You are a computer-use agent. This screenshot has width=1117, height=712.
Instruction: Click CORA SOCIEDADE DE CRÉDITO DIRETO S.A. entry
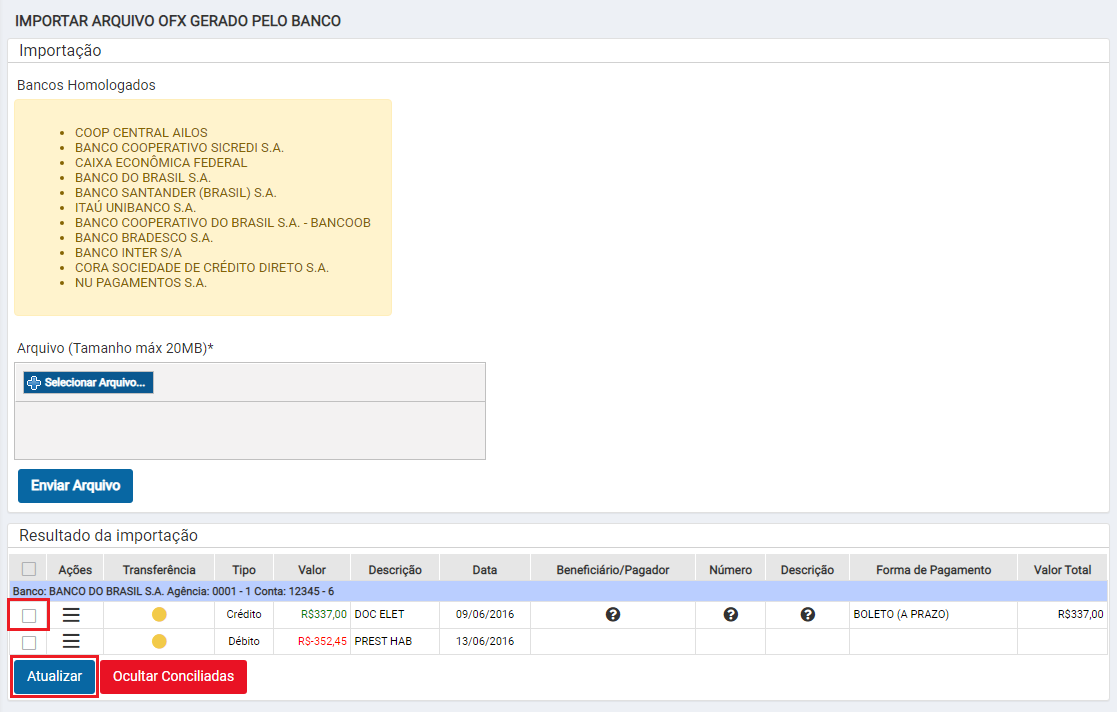(x=202, y=267)
